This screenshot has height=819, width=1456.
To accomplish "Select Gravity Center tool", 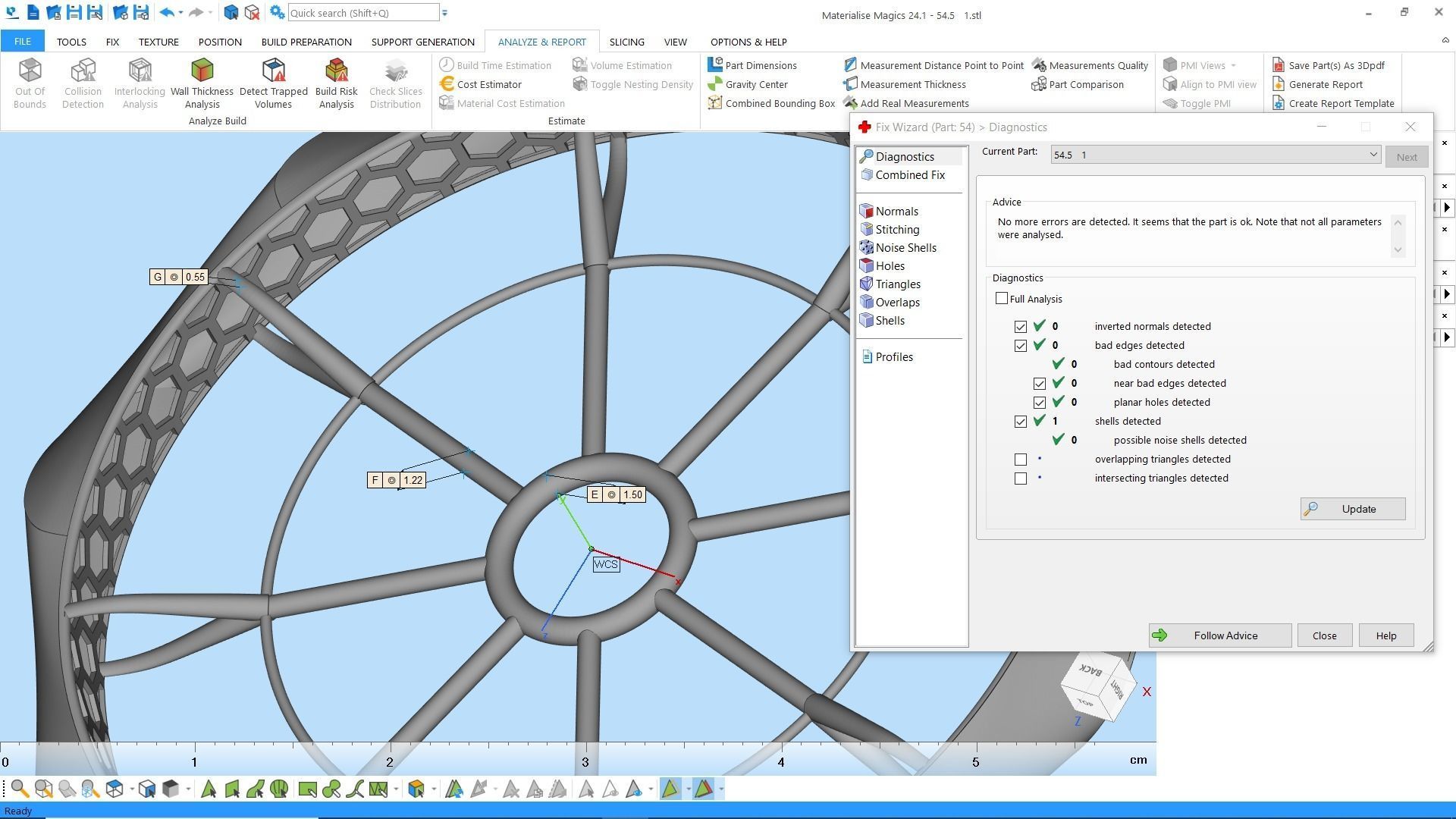I will [748, 84].
